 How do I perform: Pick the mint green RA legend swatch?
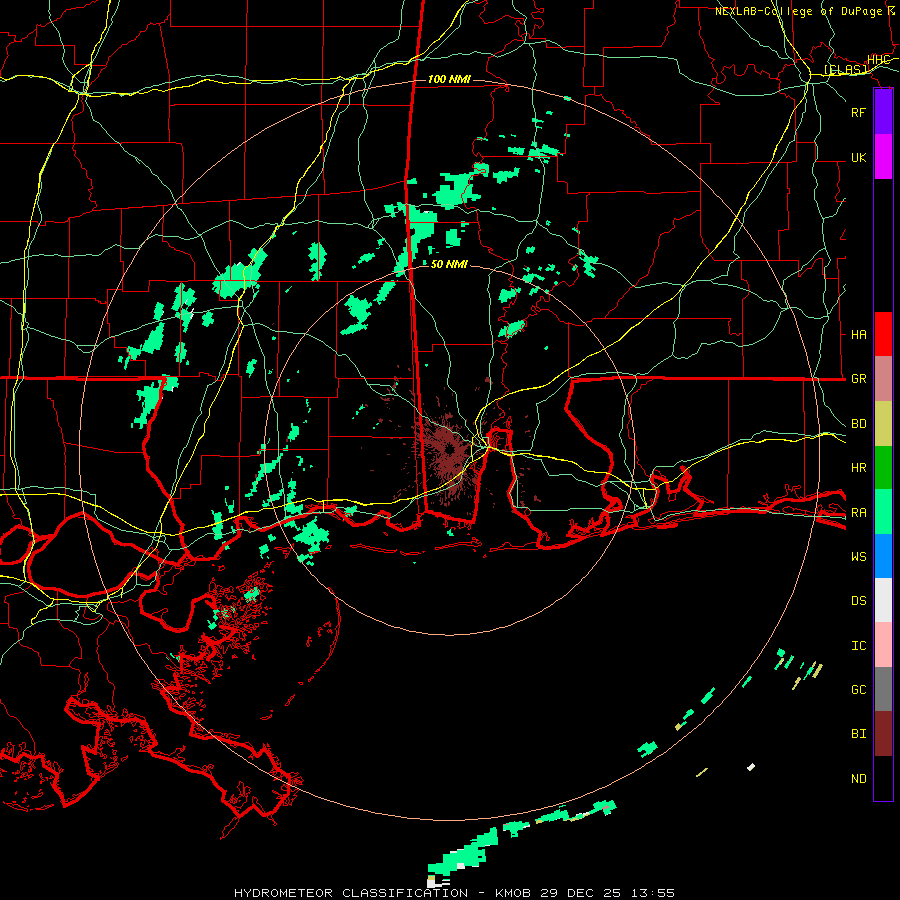[x=883, y=512]
